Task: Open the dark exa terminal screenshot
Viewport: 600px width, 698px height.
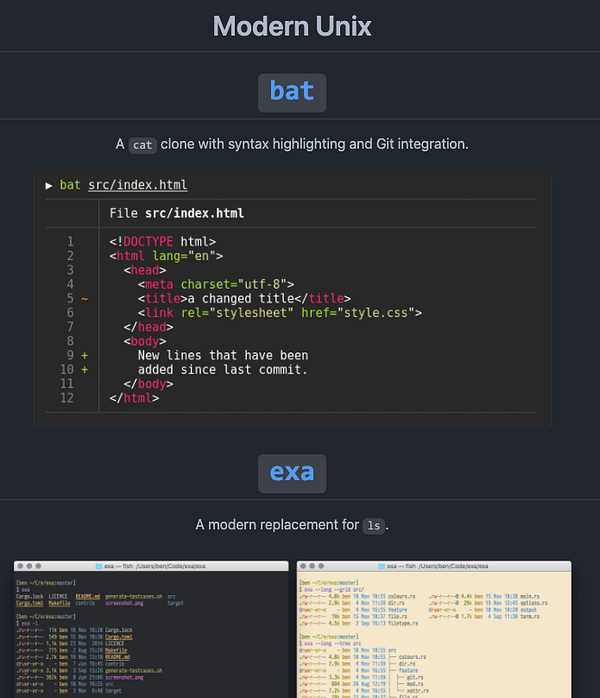Action: tap(151, 629)
